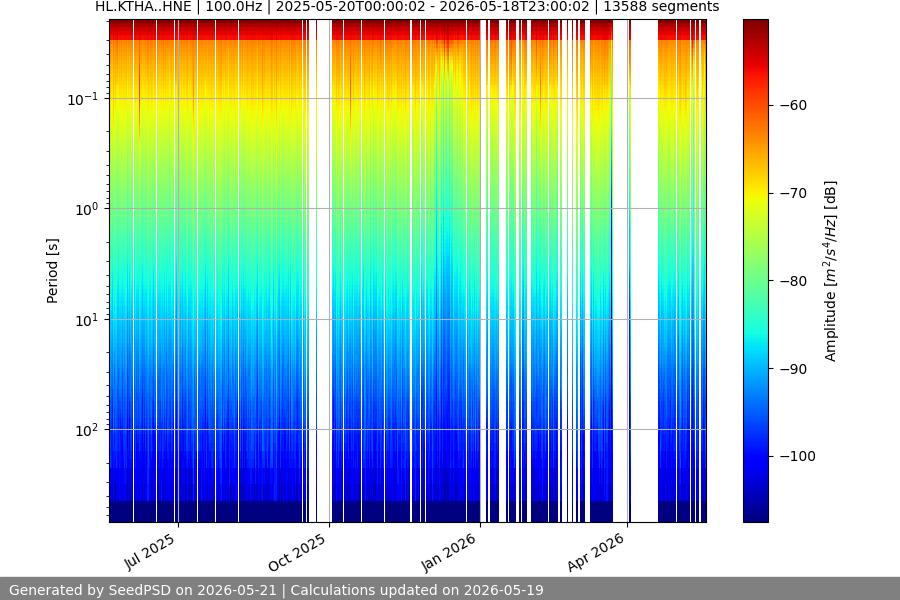Image resolution: width=900 pixels, height=600 pixels.
Task: Click the -60 colorbar tick label
Action: pos(793,105)
